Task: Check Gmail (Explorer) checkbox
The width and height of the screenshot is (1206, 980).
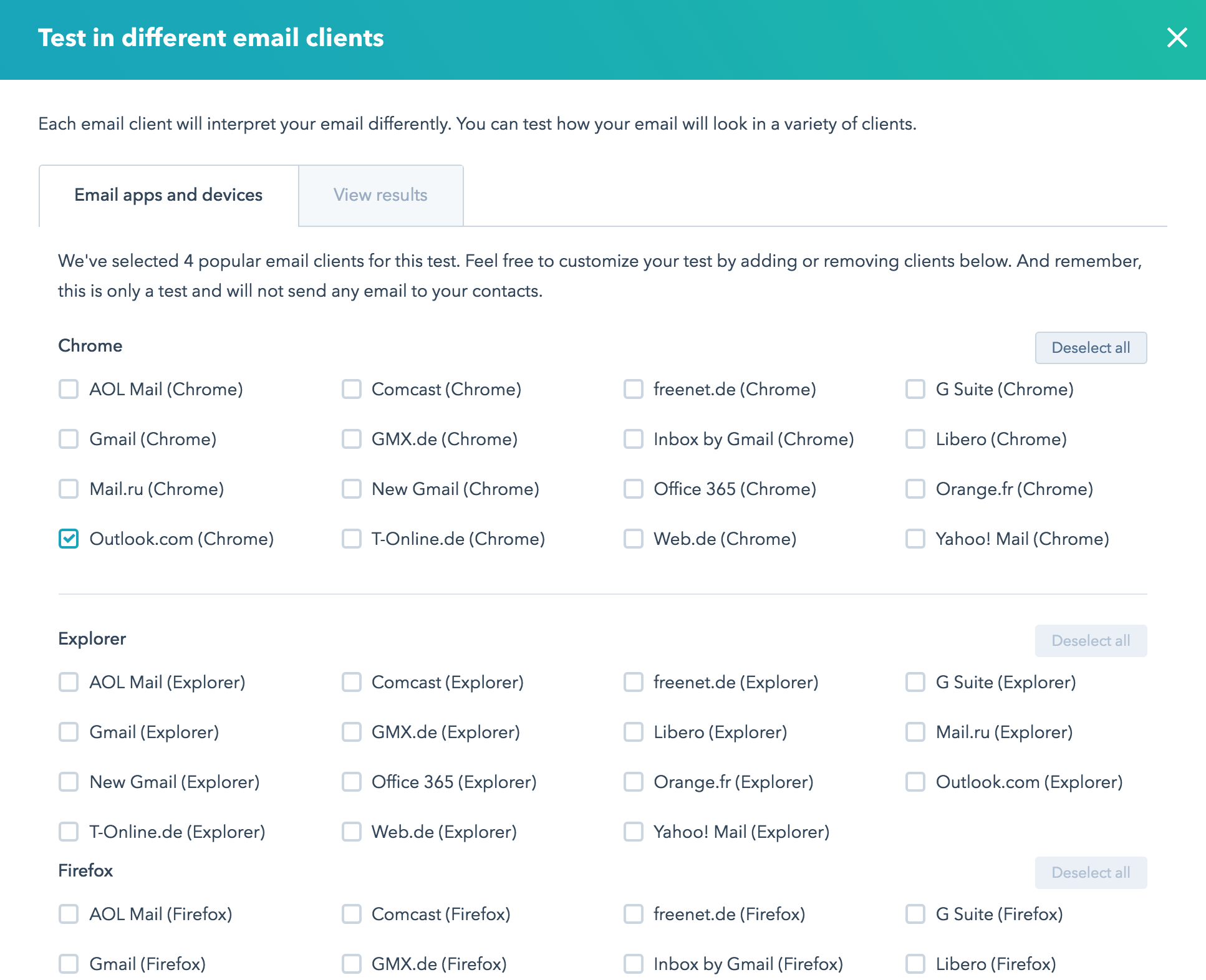Action: click(x=69, y=732)
